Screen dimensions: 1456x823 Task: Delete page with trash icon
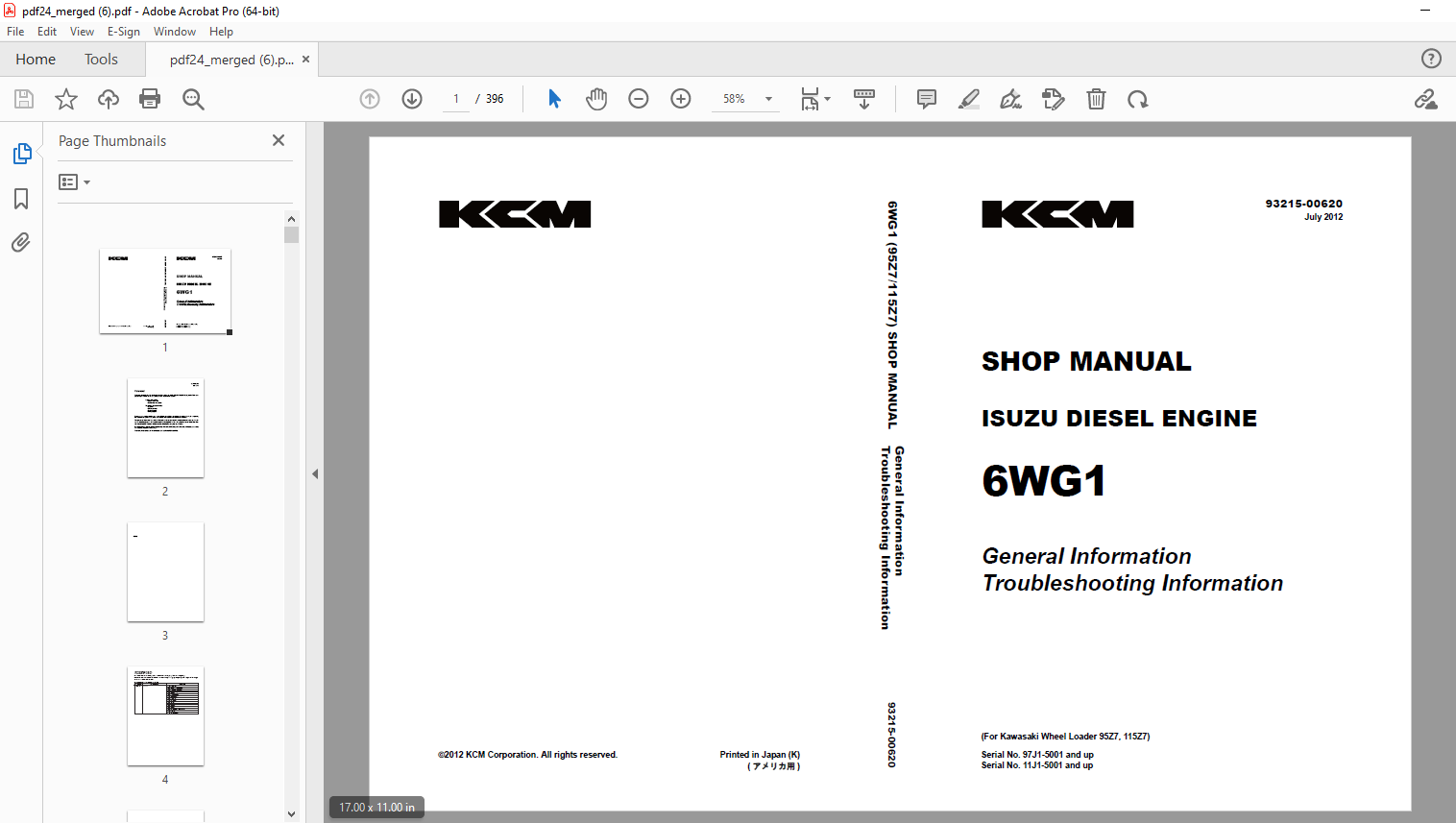tap(1096, 99)
